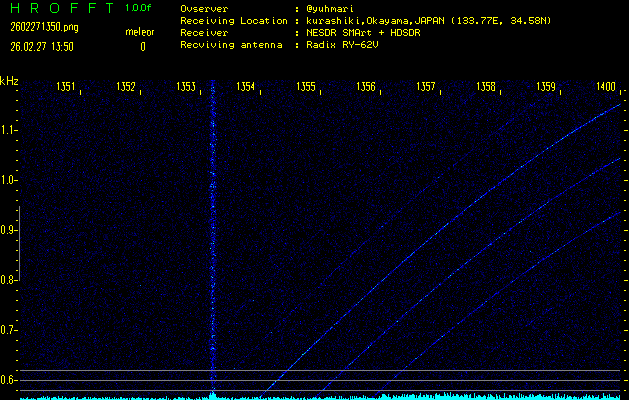Click the 26.02.27 13:50 timestamp
This screenshot has width=629, height=400.
(x=41, y=46)
